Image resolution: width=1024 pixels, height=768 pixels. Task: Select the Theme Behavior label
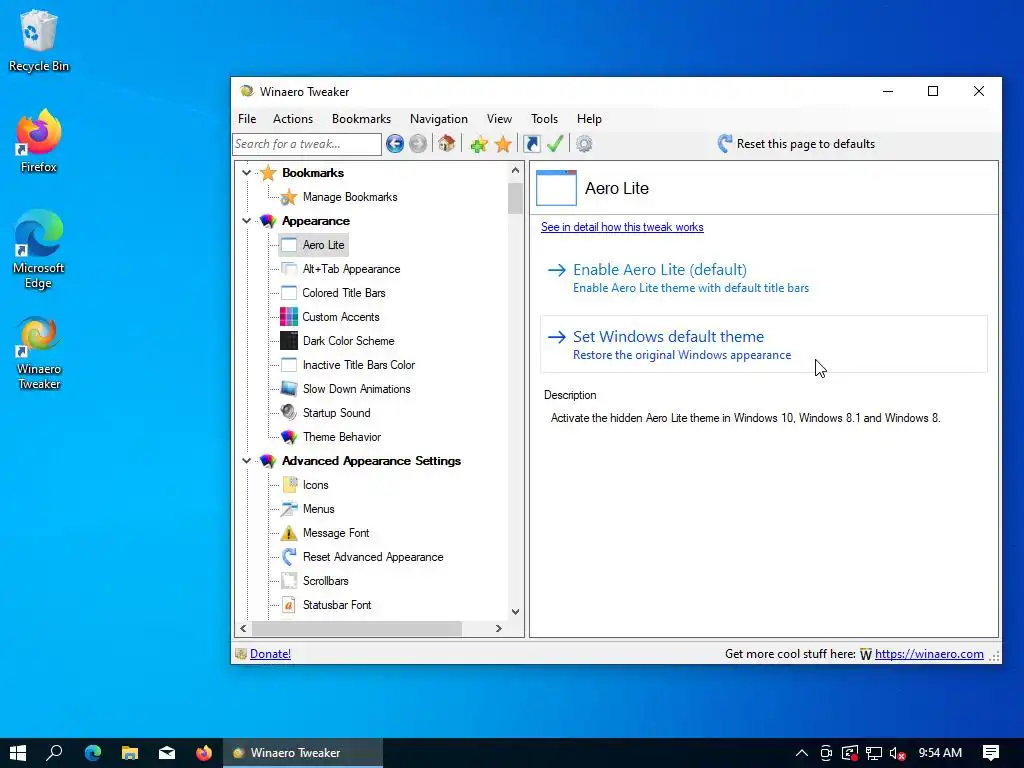click(x=342, y=437)
